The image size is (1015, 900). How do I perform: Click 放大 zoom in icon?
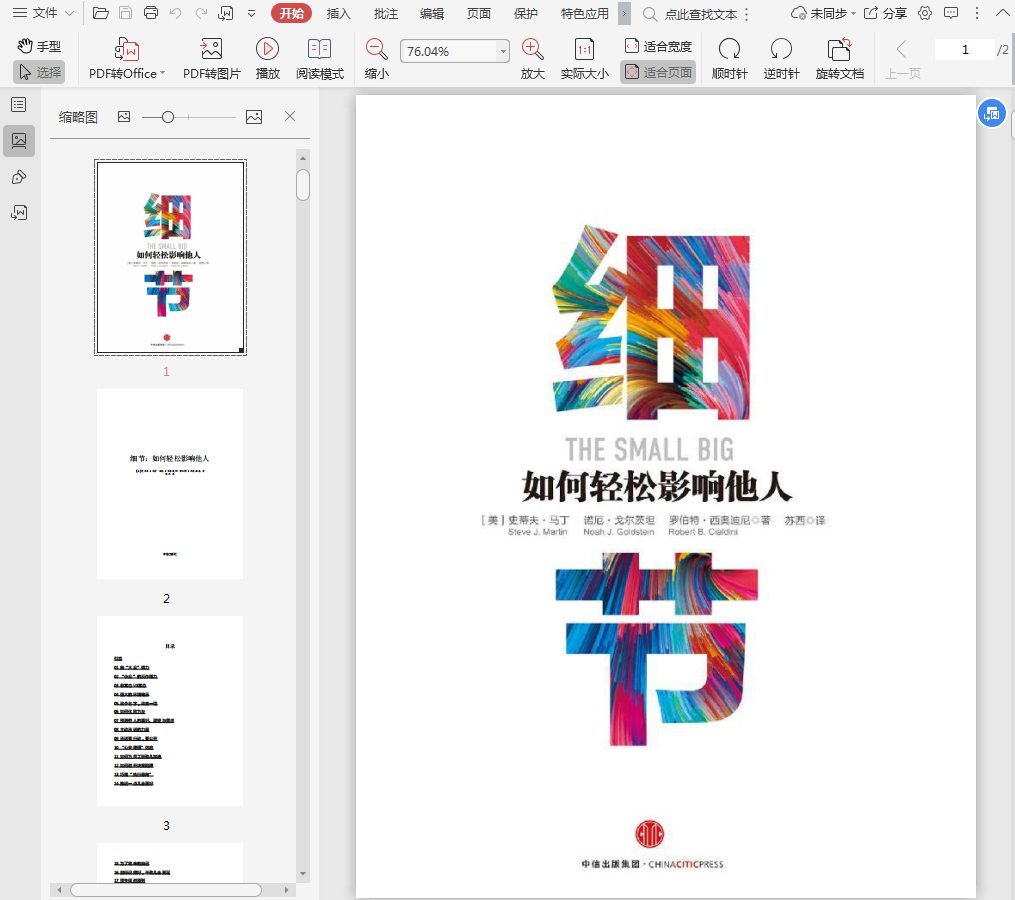(533, 50)
